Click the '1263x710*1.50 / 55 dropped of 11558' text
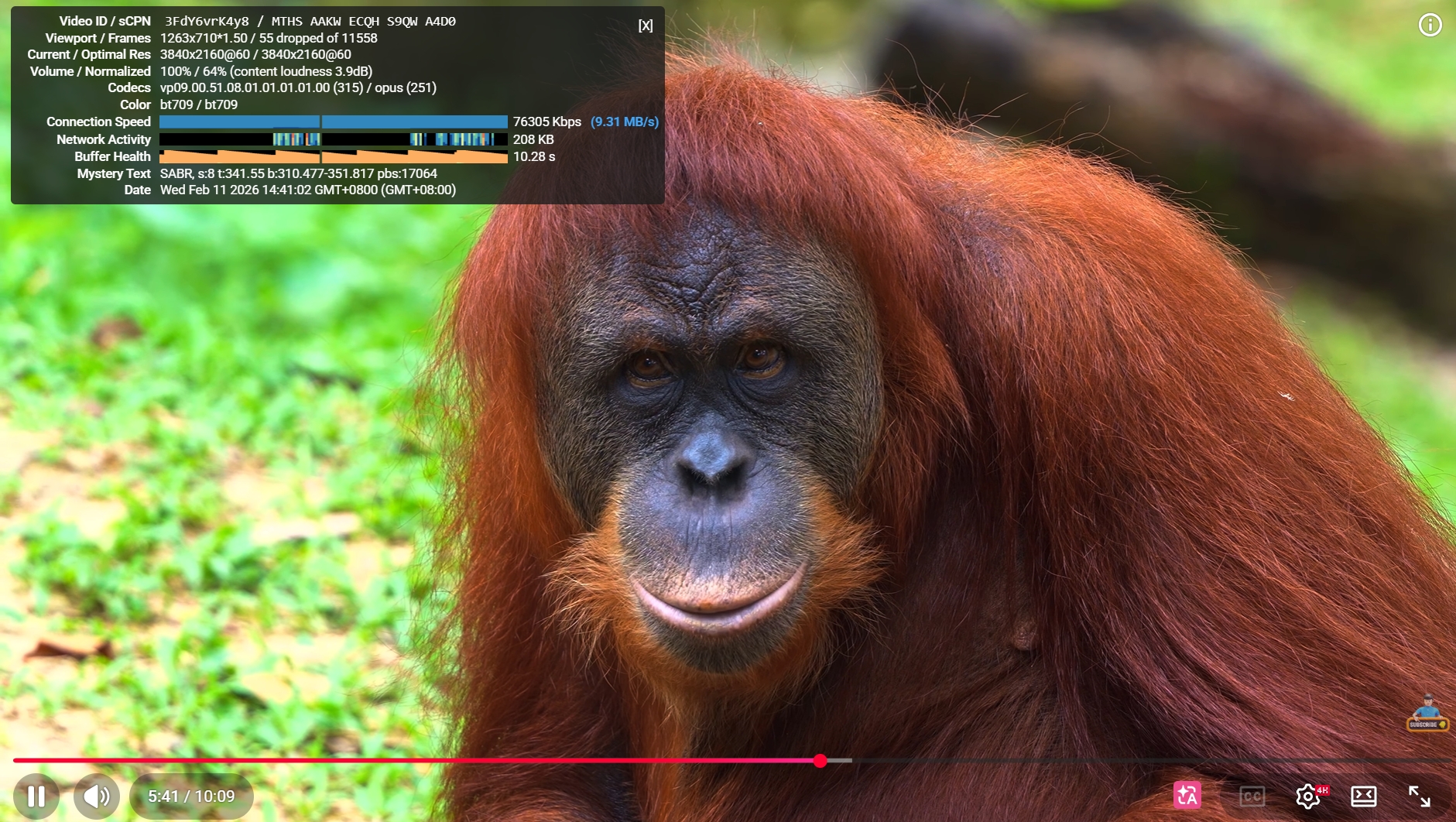Image resolution: width=1456 pixels, height=822 pixels. pyautogui.click(x=269, y=38)
